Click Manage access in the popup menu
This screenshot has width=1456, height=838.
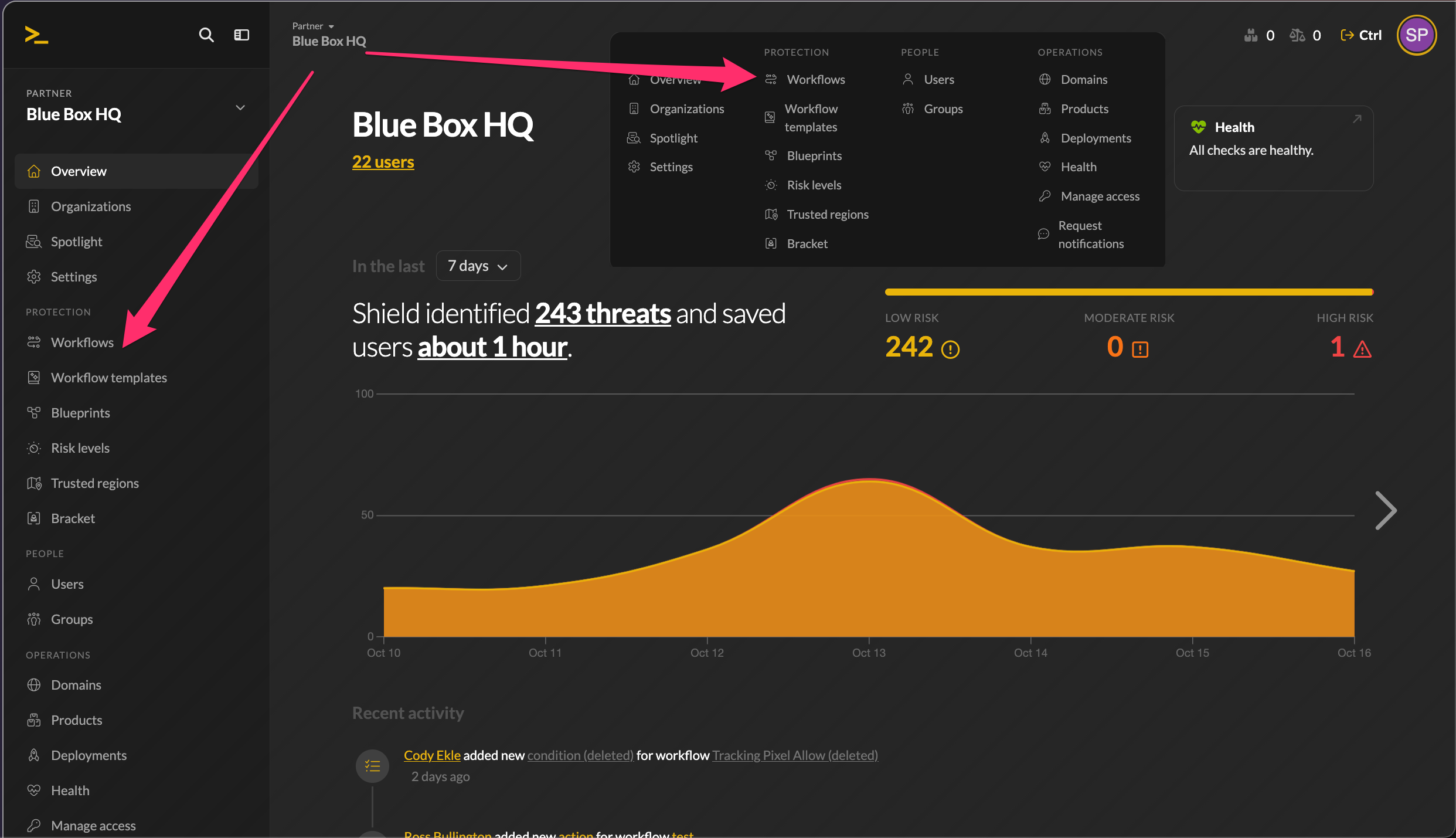(1100, 196)
